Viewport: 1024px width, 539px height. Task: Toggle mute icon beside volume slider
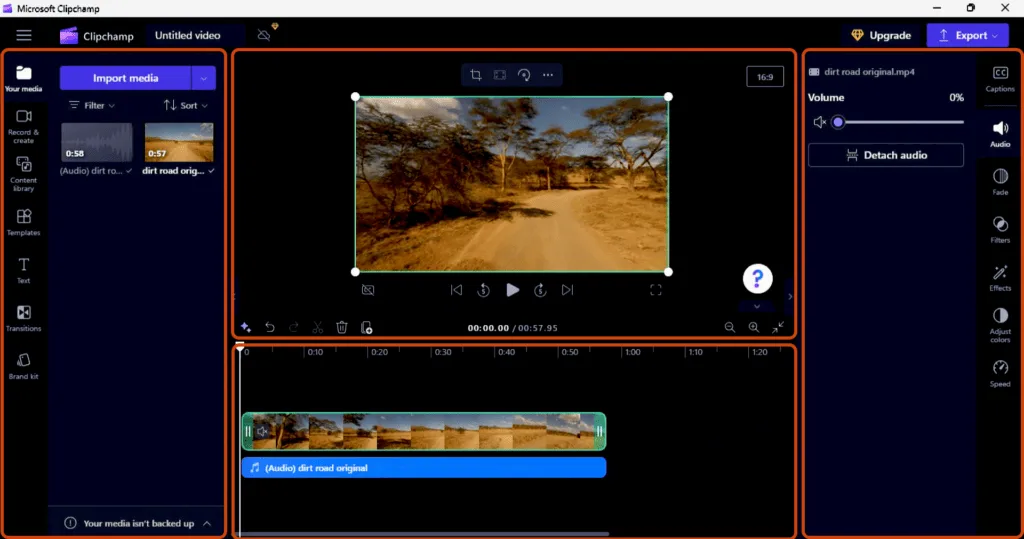coord(819,122)
